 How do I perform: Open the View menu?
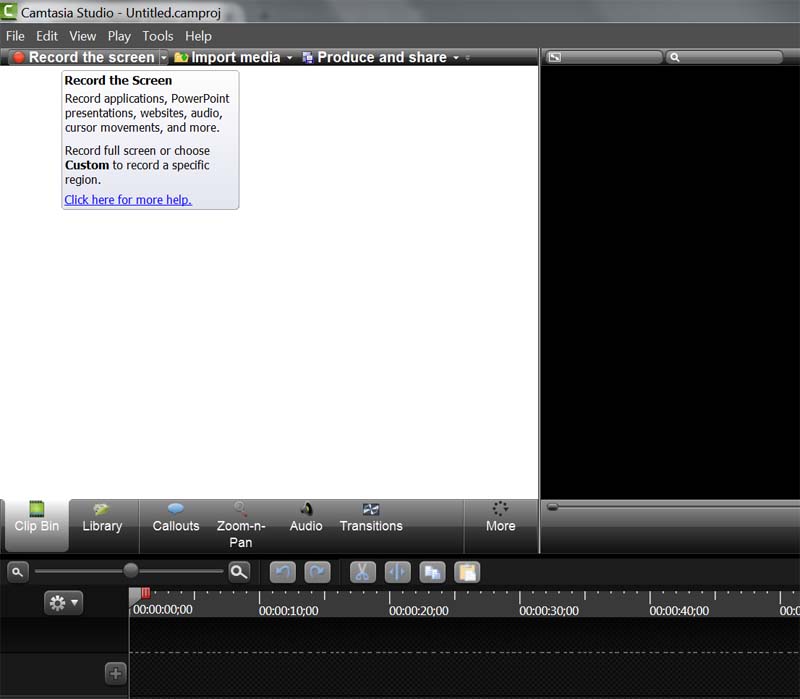[x=82, y=36]
